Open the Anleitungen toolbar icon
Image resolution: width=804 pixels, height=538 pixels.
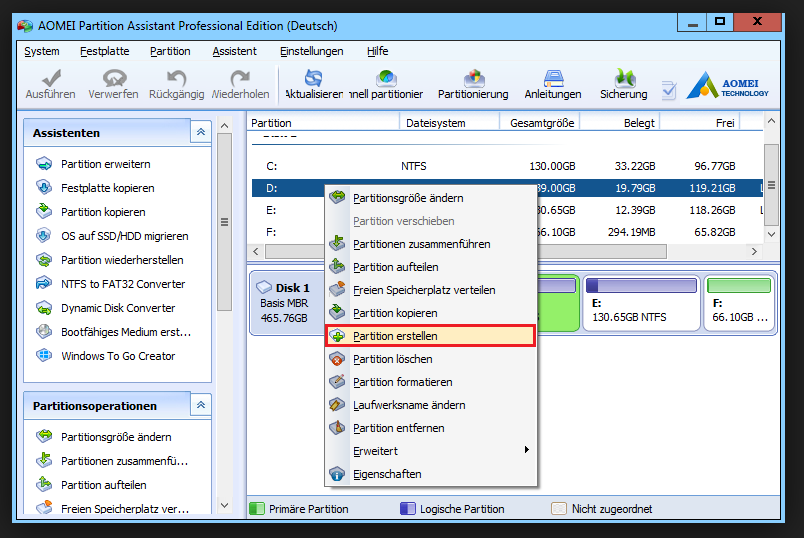[x=553, y=78]
